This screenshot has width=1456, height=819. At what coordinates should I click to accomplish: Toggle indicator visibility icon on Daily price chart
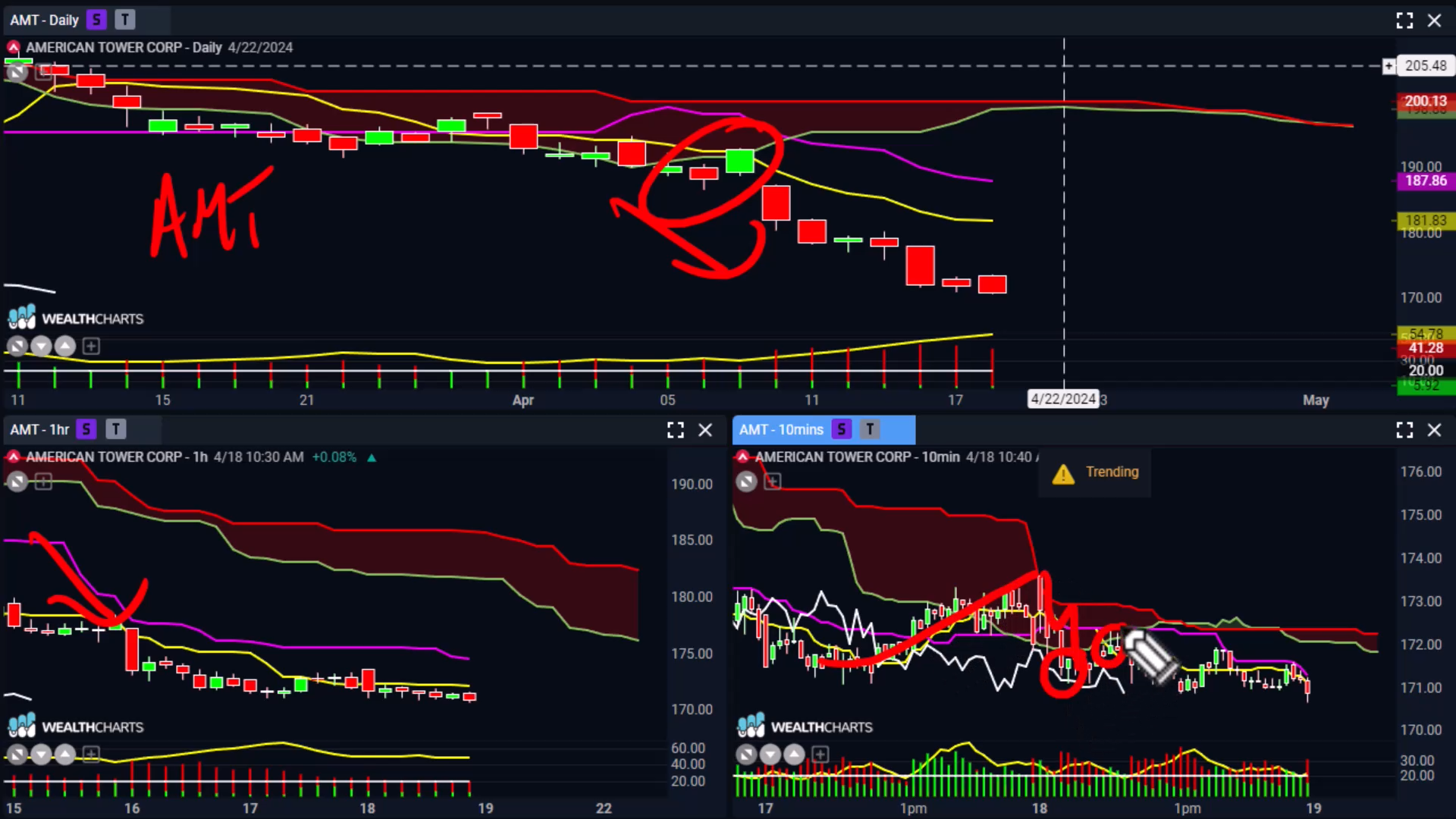pos(17,72)
